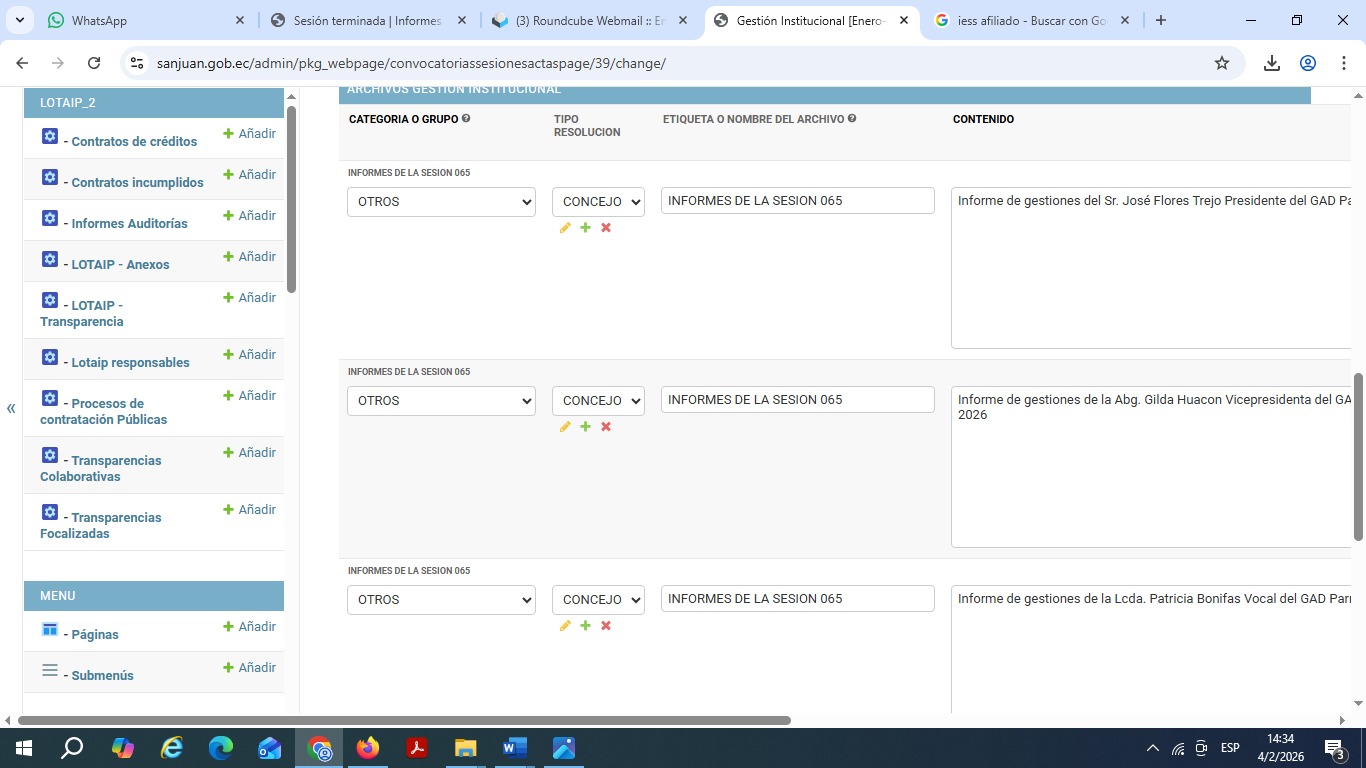Open the first row OTROS category dropdown
Screen dimensions: 1366x768
click(441, 202)
